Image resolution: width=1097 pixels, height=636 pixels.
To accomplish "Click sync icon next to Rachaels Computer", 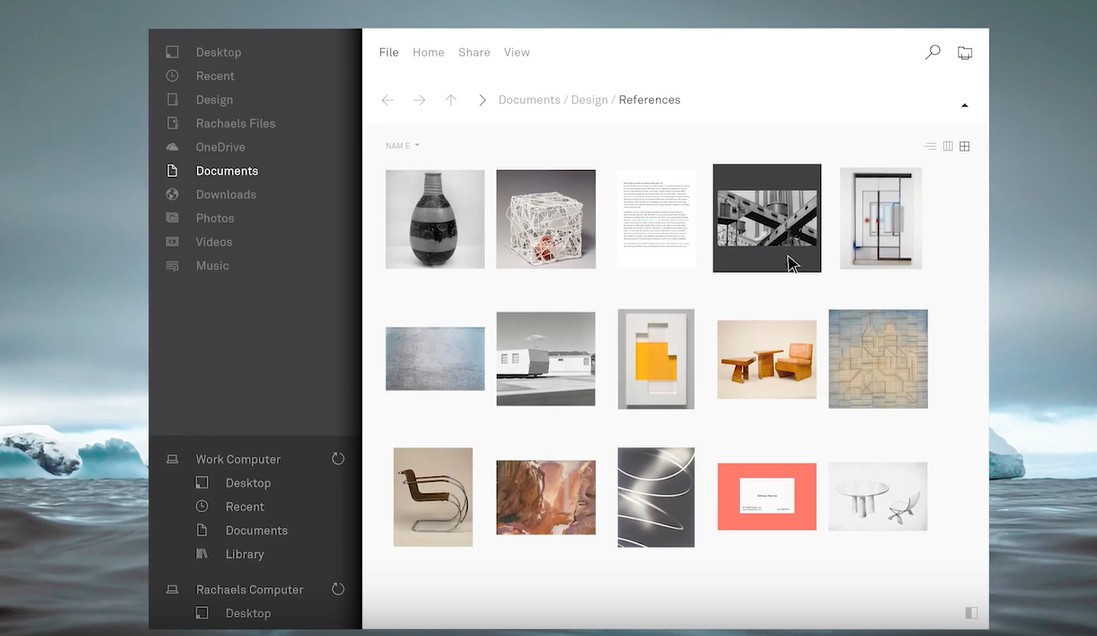I will [x=338, y=589].
